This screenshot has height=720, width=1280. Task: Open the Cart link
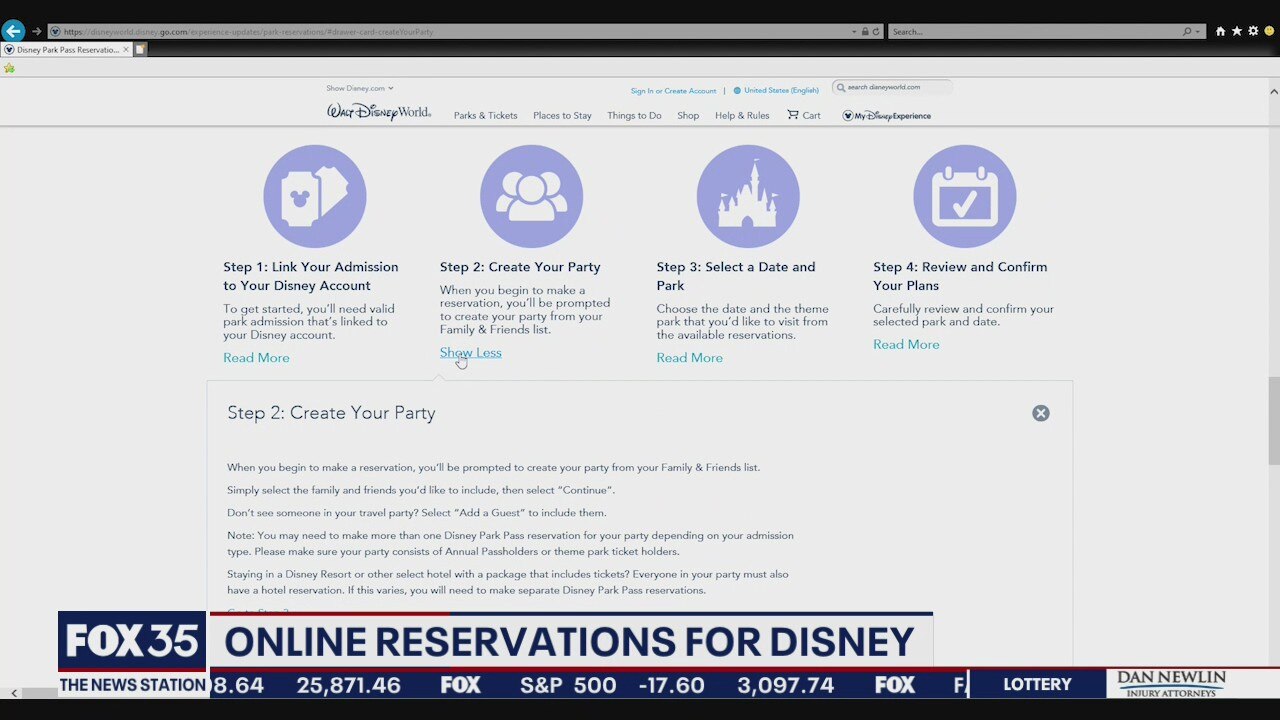[804, 116]
